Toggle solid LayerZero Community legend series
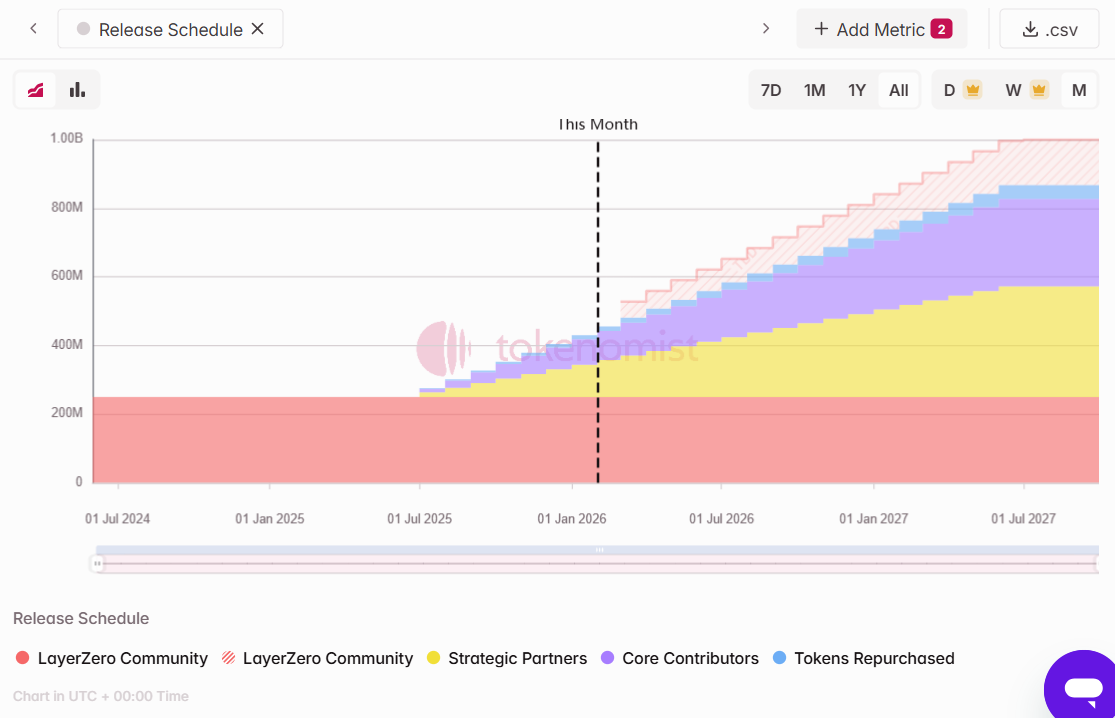Screen dimensions: 1115x718 [x=112, y=658]
